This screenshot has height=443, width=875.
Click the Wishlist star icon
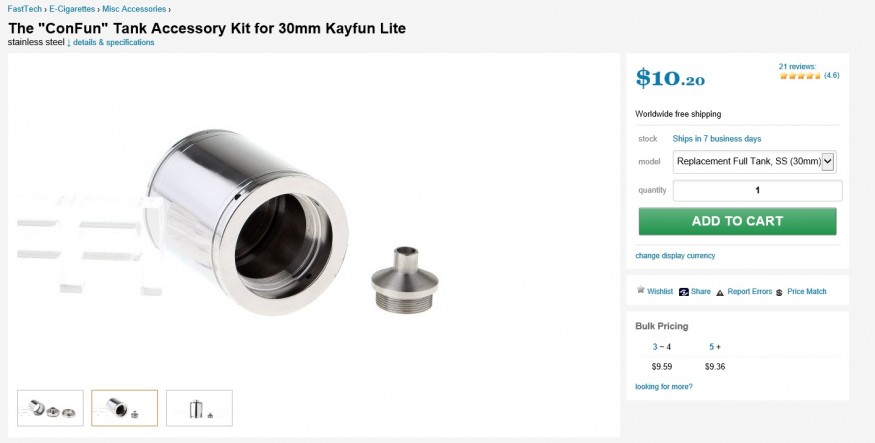[641, 290]
